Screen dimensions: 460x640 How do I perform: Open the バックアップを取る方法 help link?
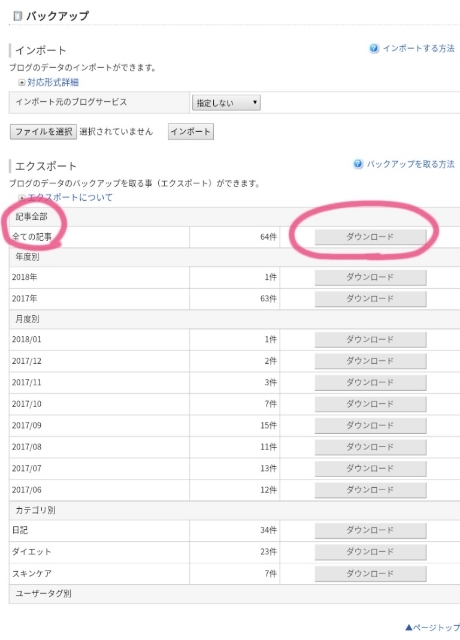410,164
